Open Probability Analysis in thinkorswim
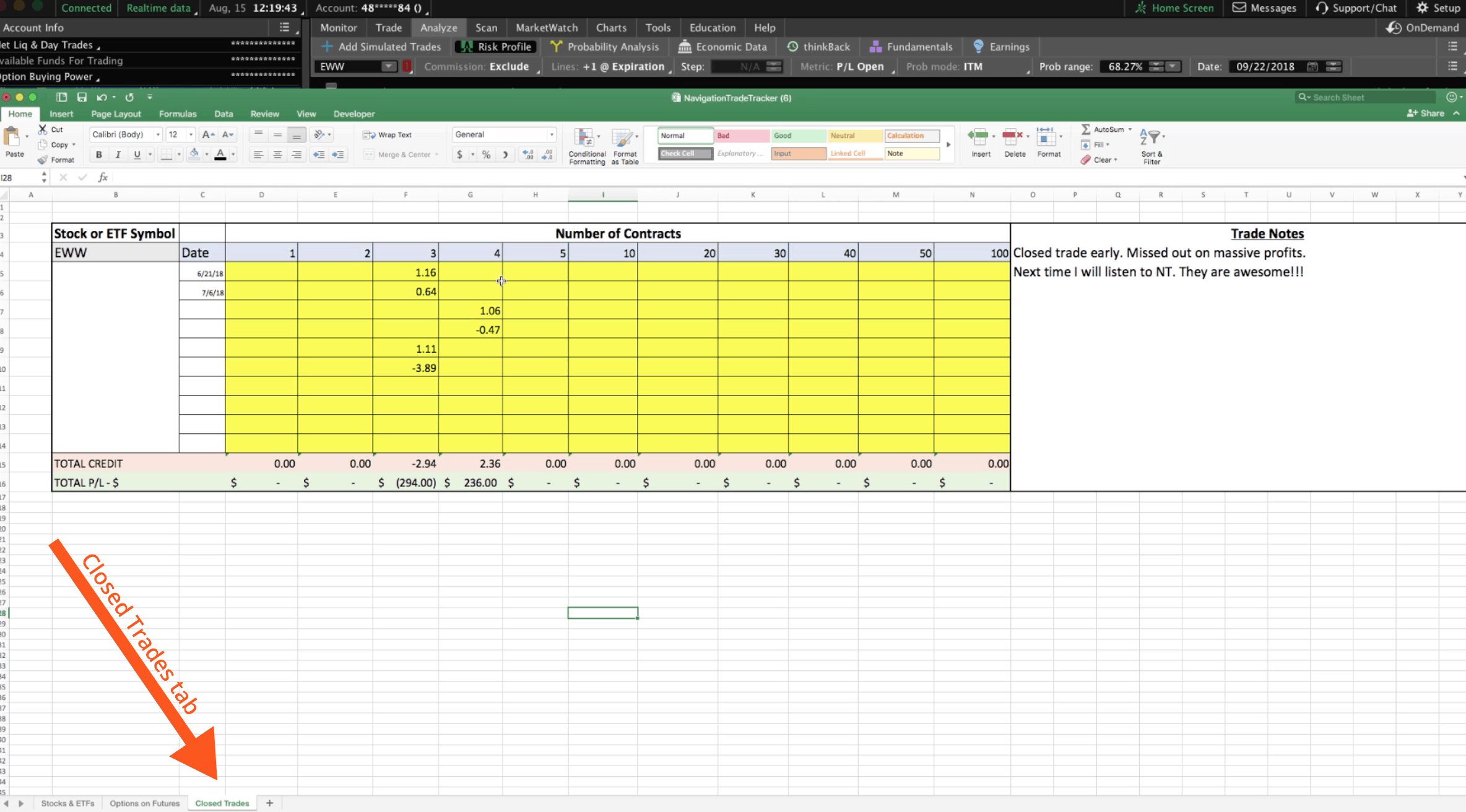The width and height of the screenshot is (1466, 812). pyautogui.click(x=604, y=46)
